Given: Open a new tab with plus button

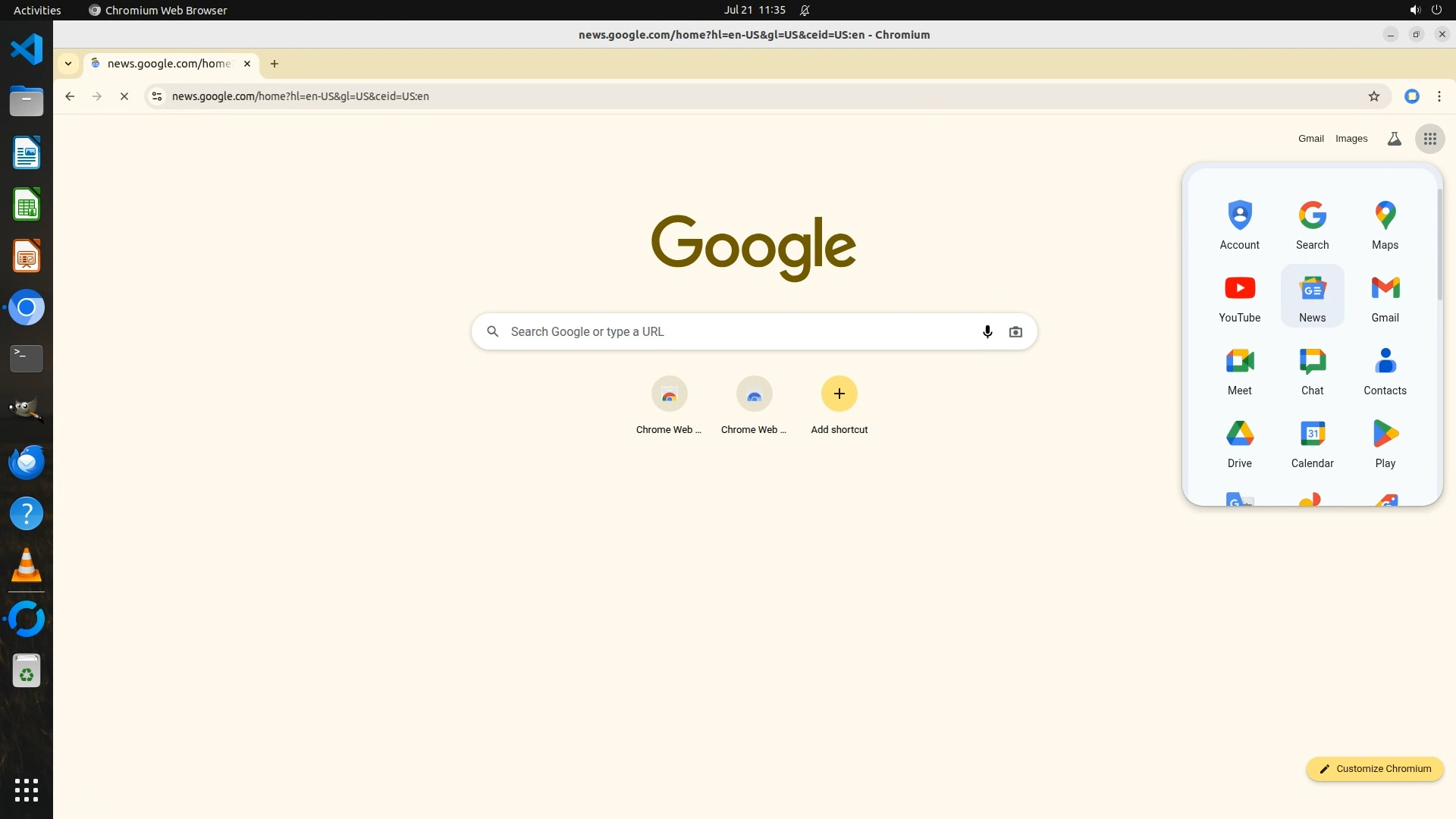Looking at the screenshot, I should 275,64.
